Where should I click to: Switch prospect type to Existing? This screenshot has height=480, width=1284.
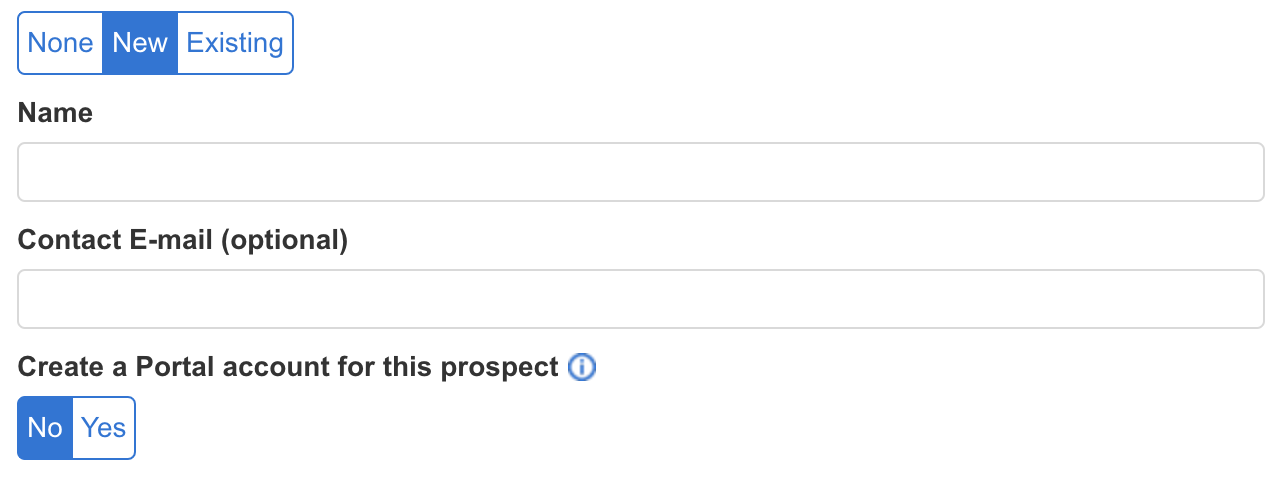tap(235, 43)
